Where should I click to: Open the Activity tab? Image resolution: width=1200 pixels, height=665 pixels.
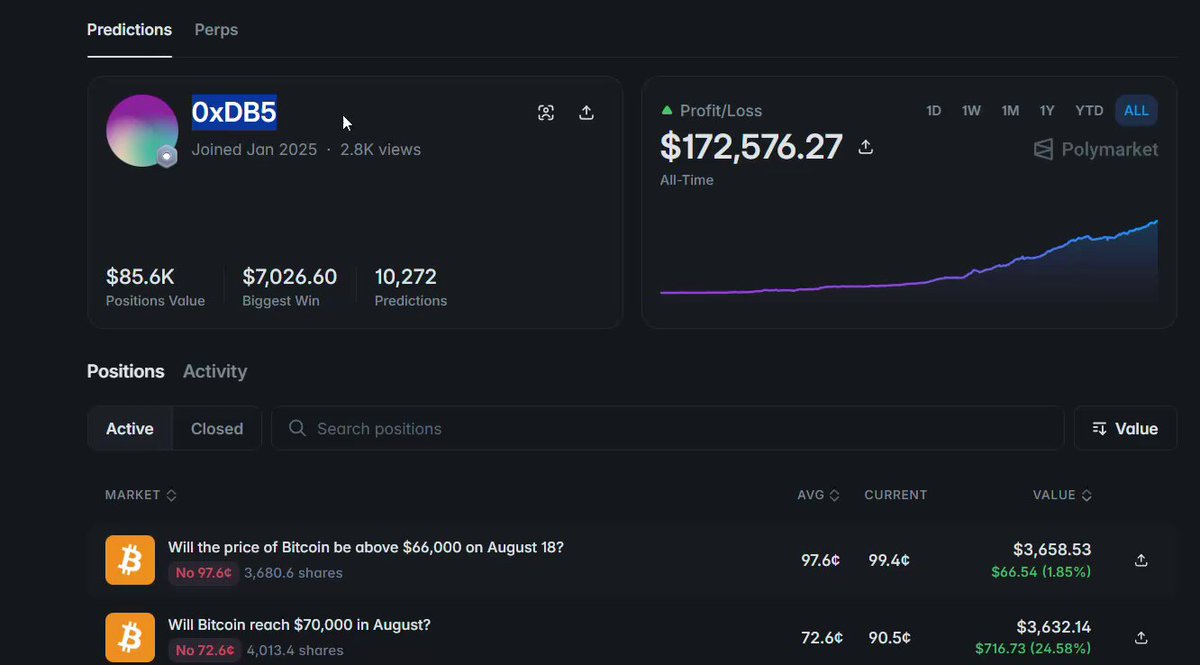pyautogui.click(x=215, y=371)
